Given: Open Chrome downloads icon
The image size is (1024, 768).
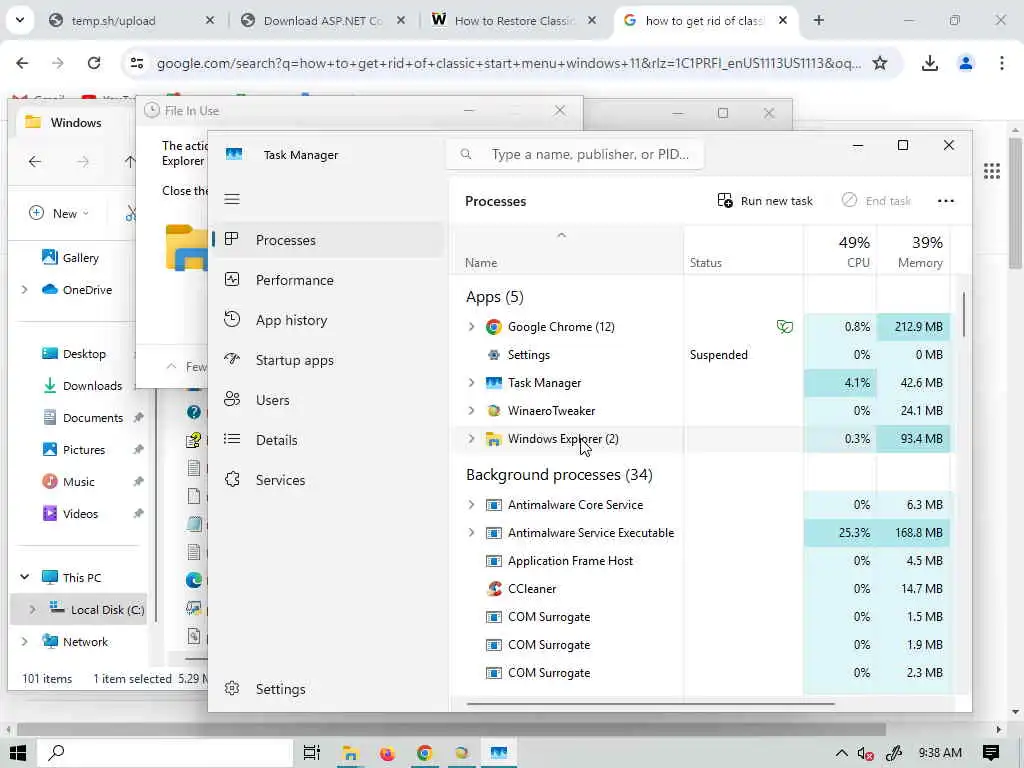Looking at the screenshot, I should pos(929,63).
